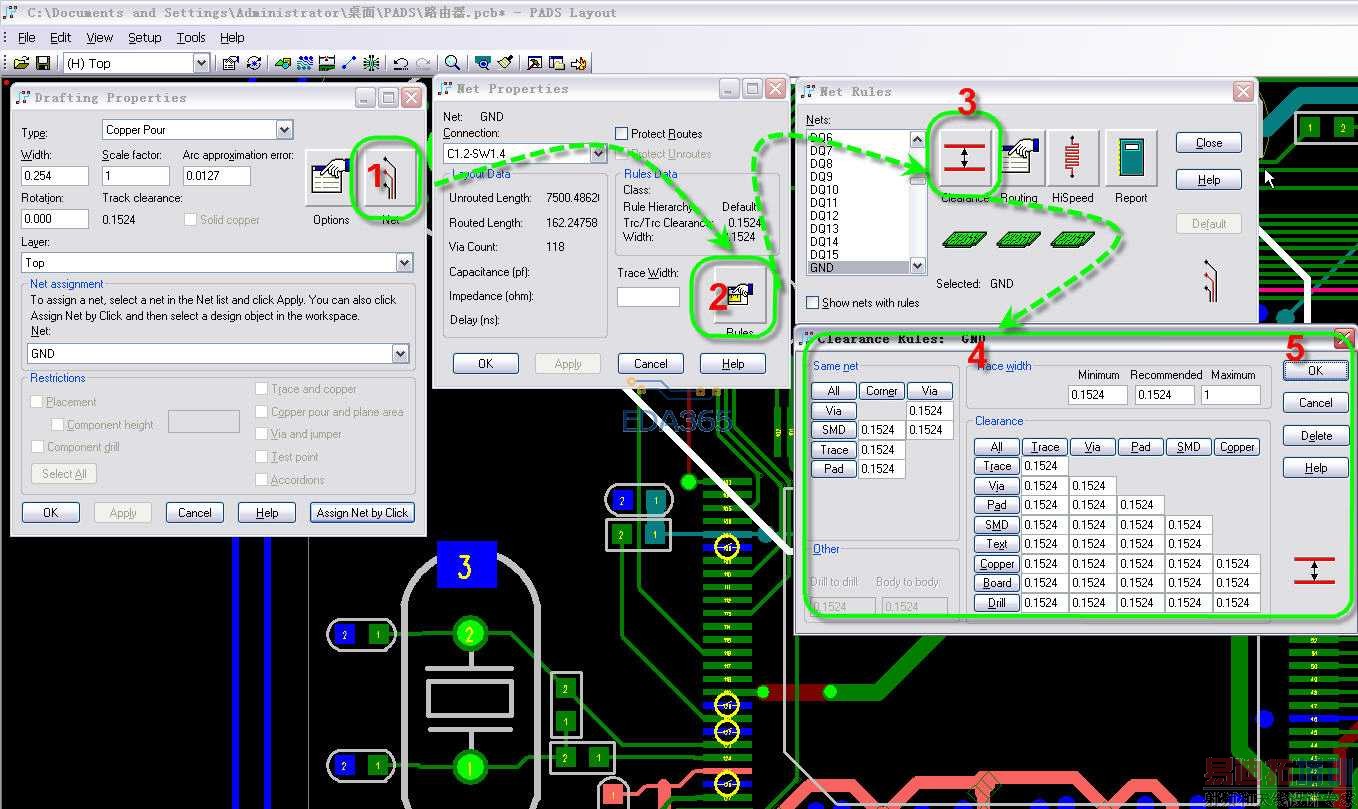
Task: Redraw the screen with the brush icon
Action: (505, 63)
